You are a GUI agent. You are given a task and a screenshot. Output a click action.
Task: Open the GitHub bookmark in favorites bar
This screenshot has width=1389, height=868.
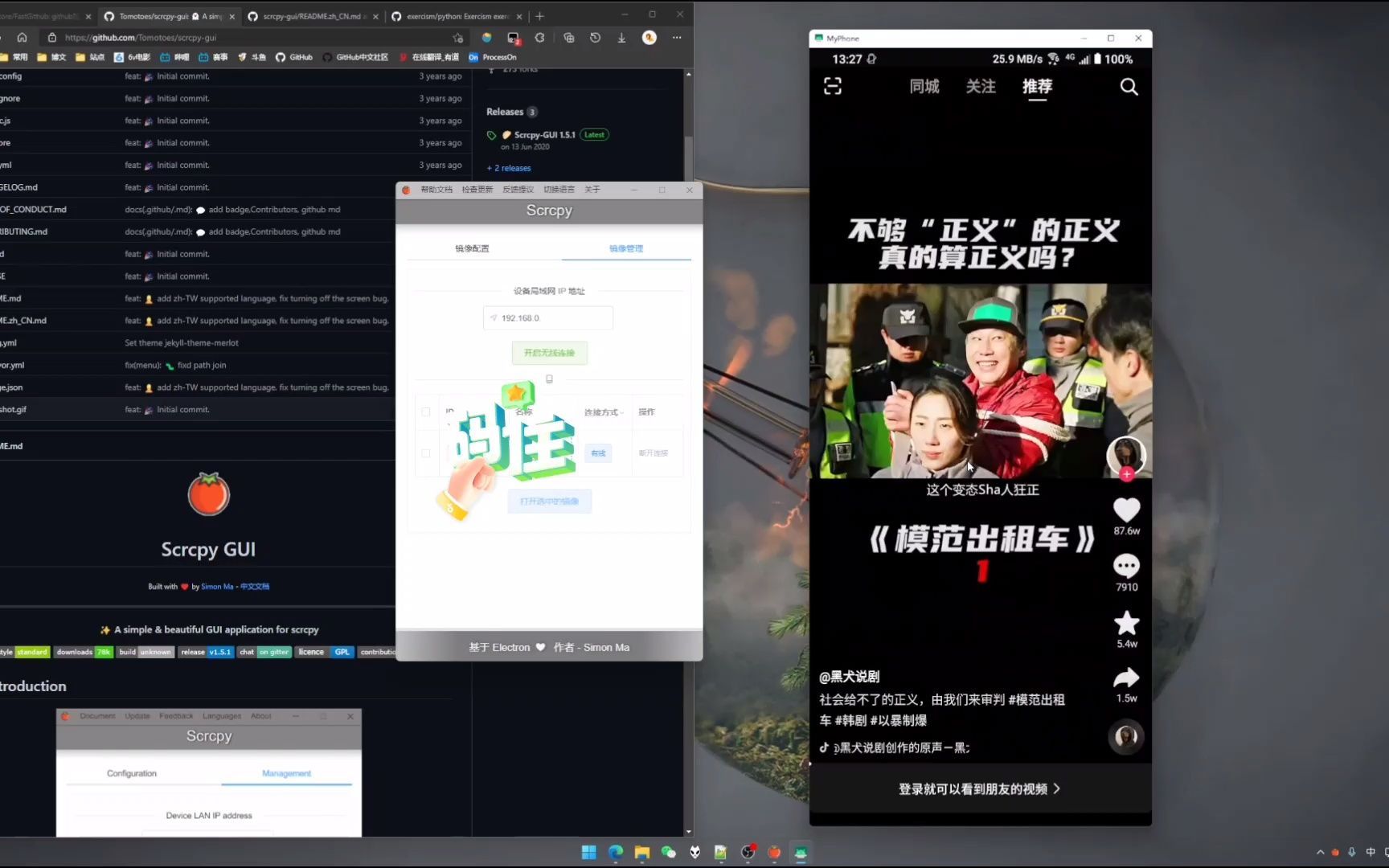coord(294,57)
